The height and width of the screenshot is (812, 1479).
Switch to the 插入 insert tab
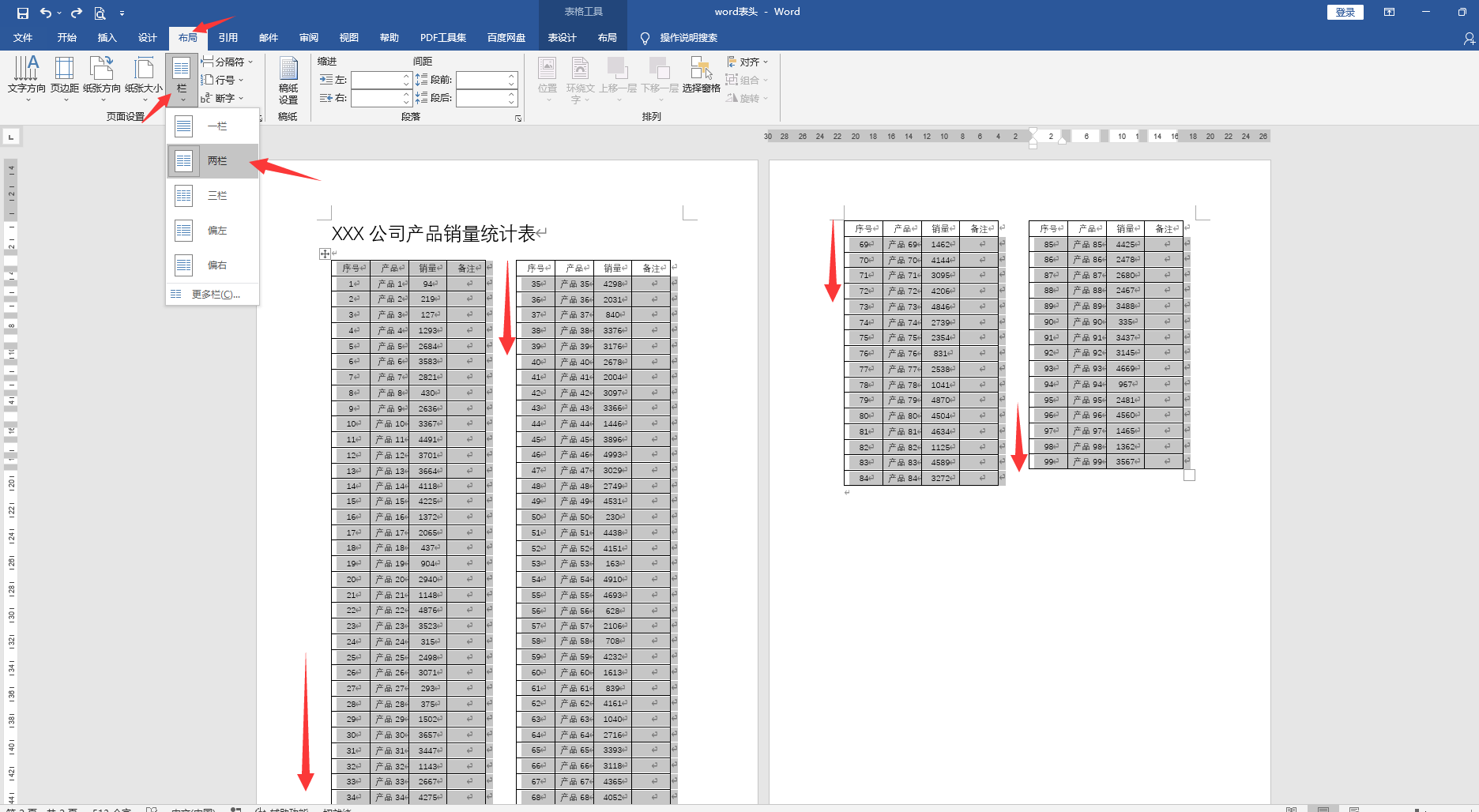click(107, 38)
